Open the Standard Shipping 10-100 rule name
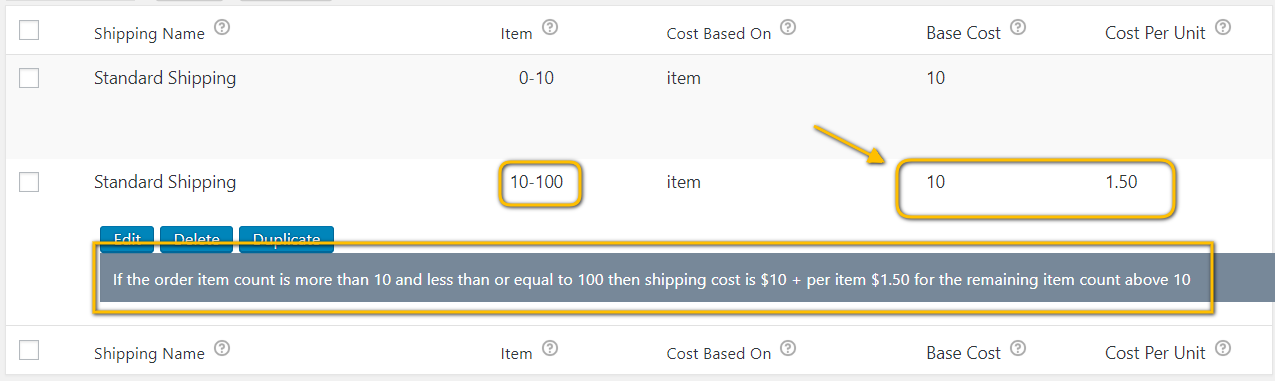This screenshot has height=381, width=1275. tap(165, 182)
